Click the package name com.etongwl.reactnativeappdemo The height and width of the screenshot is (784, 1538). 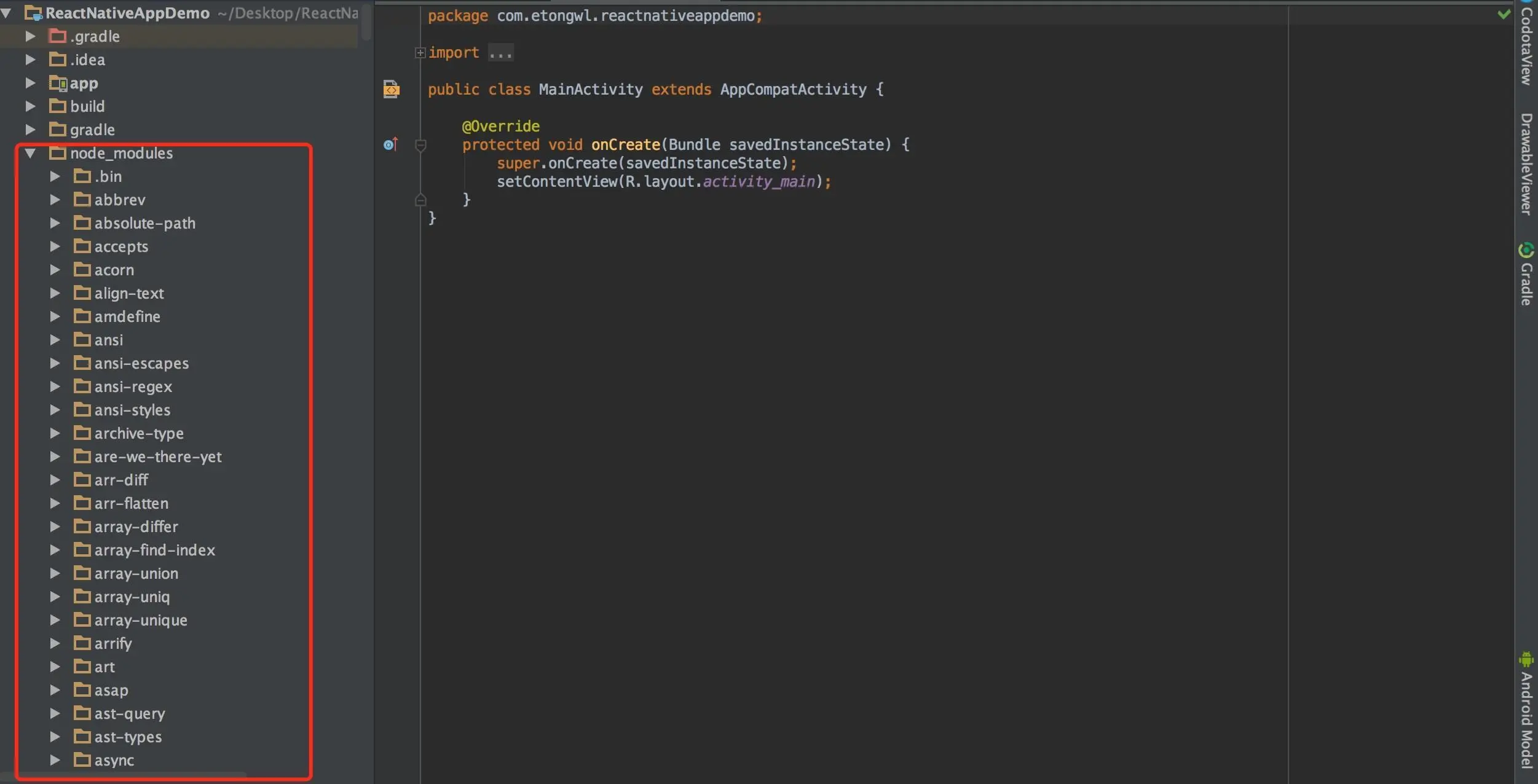click(625, 16)
